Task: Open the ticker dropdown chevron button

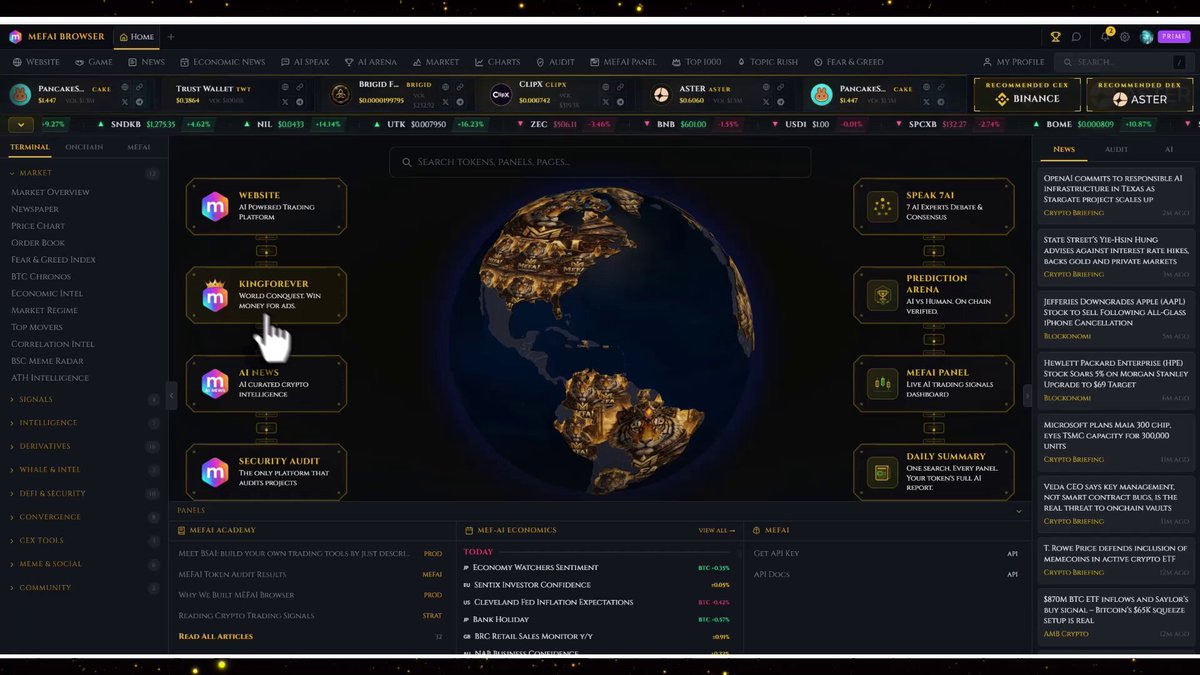Action: 20,125
